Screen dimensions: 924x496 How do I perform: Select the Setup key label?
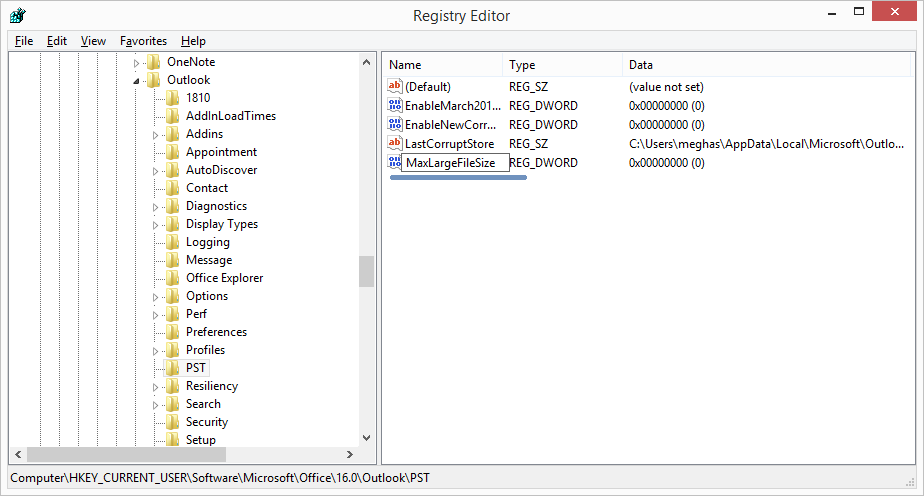201,439
